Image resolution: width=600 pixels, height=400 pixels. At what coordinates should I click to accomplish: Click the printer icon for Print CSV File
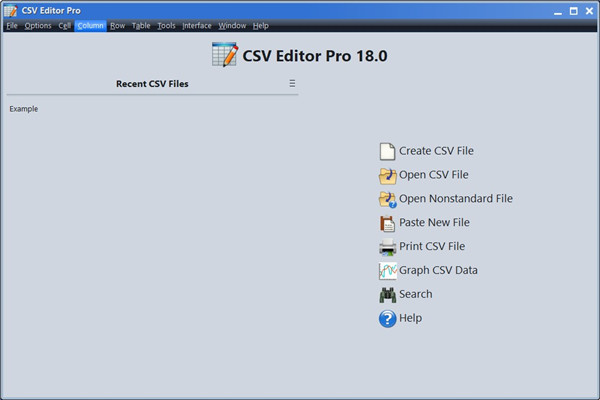pyautogui.click(x=387, y=247)
